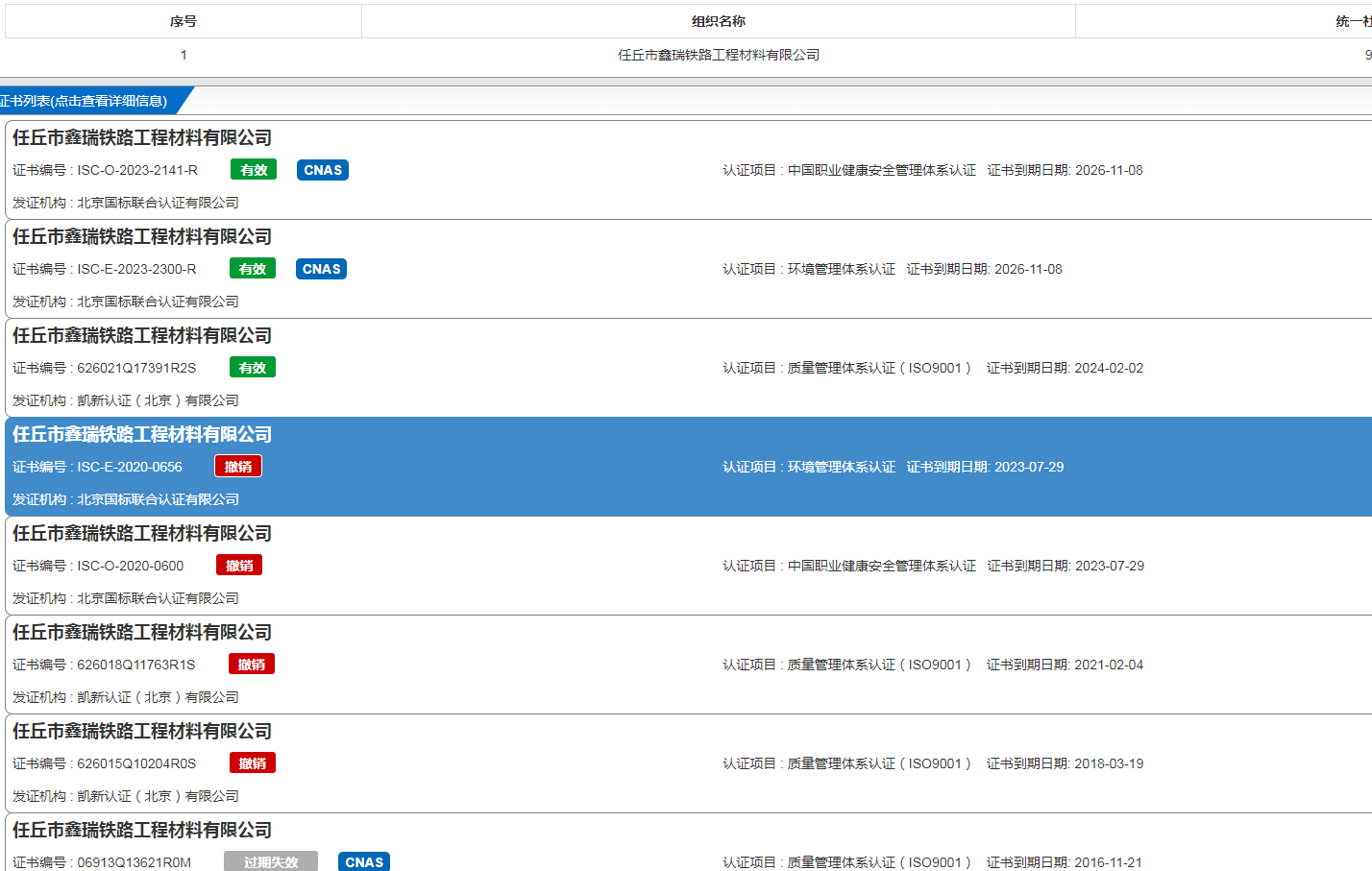Viewport: 1372px width, 871px height.
Task: Click expiry date 2026-11-08 of ISC-O-2023-2141-R
Action: [x=1109, y=170]
